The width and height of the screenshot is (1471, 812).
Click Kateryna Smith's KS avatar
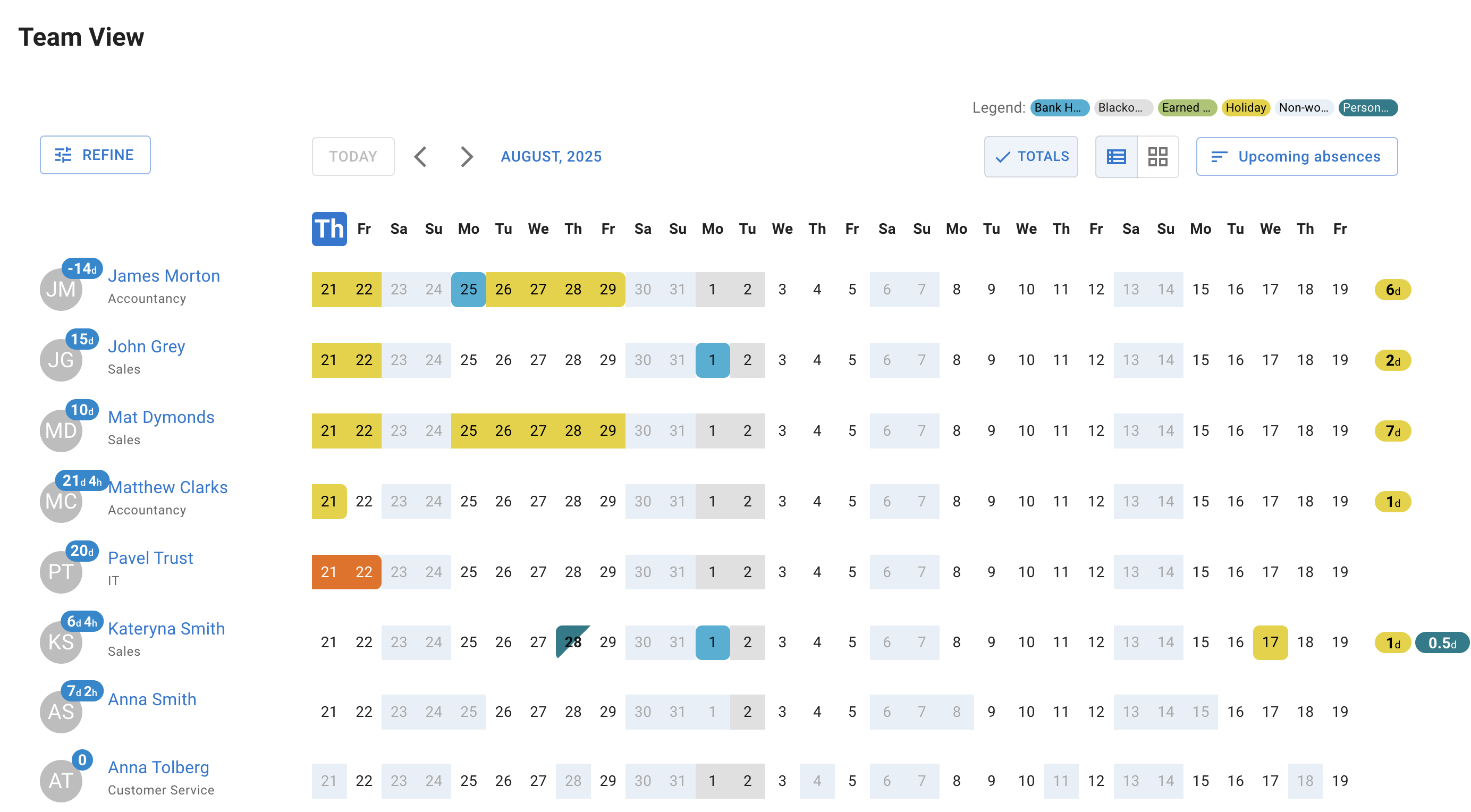click(61, 642)
